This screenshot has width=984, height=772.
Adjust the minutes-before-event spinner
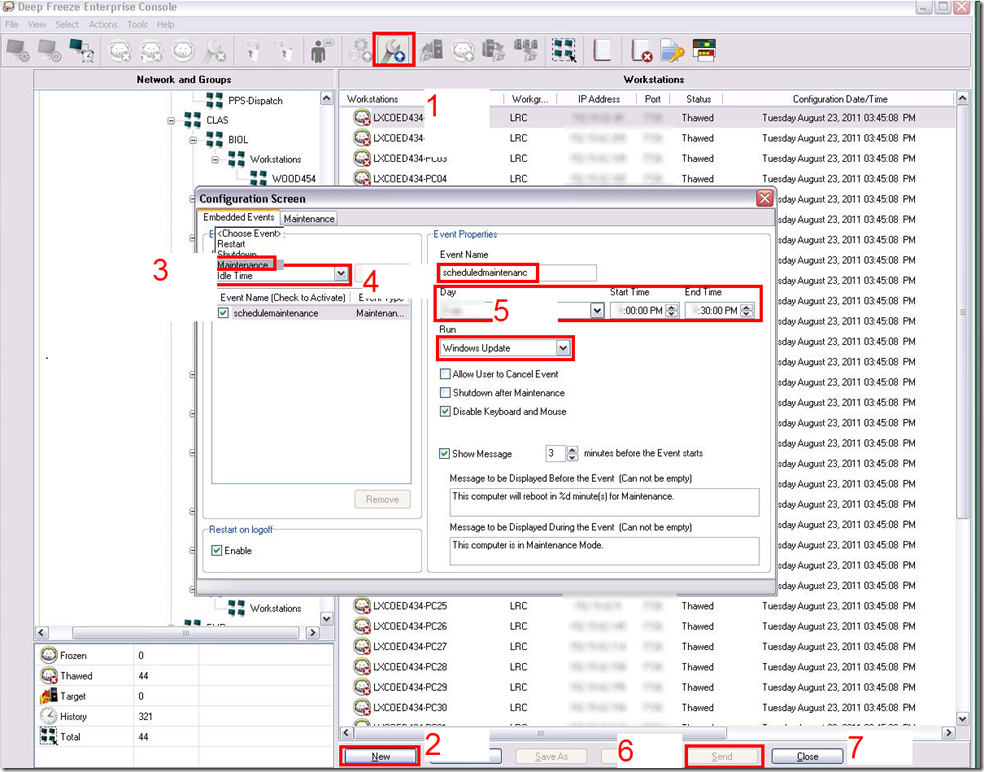(x=572, y=453)
